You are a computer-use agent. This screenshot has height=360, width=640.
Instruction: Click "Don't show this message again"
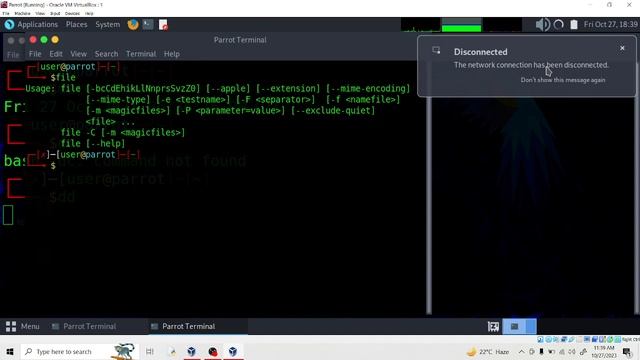click(563, 80)
